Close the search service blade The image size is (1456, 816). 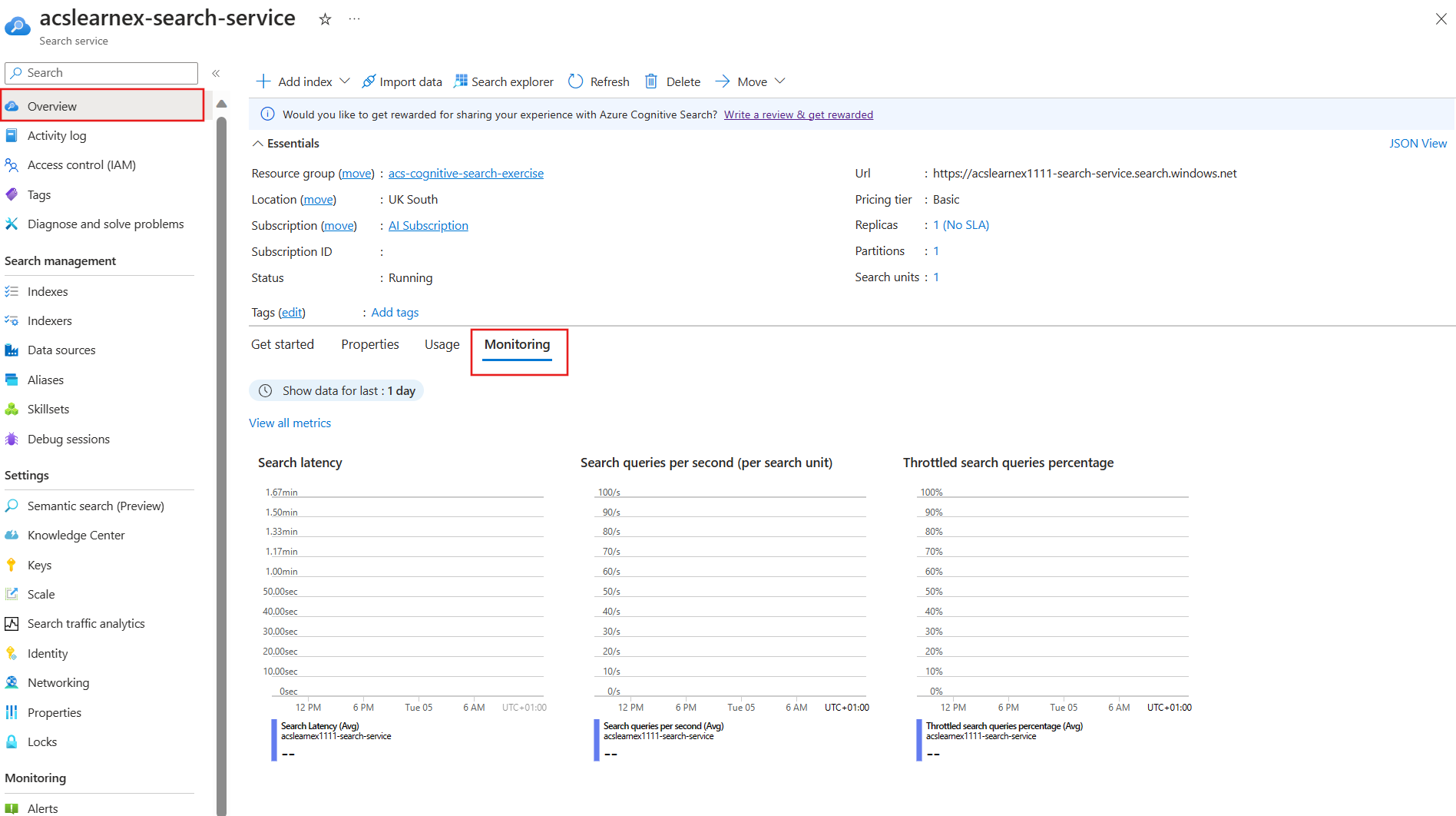click(1441, 19)
